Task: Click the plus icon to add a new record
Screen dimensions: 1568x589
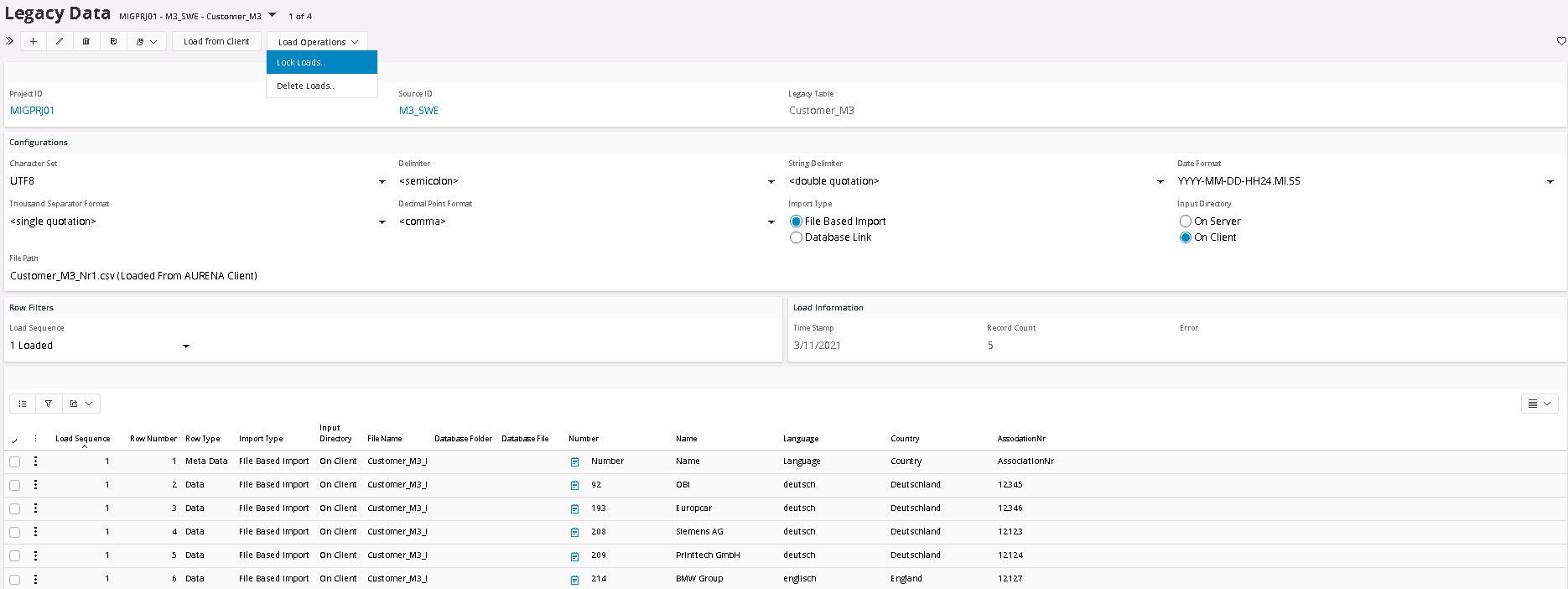Action: coord(33,41)
